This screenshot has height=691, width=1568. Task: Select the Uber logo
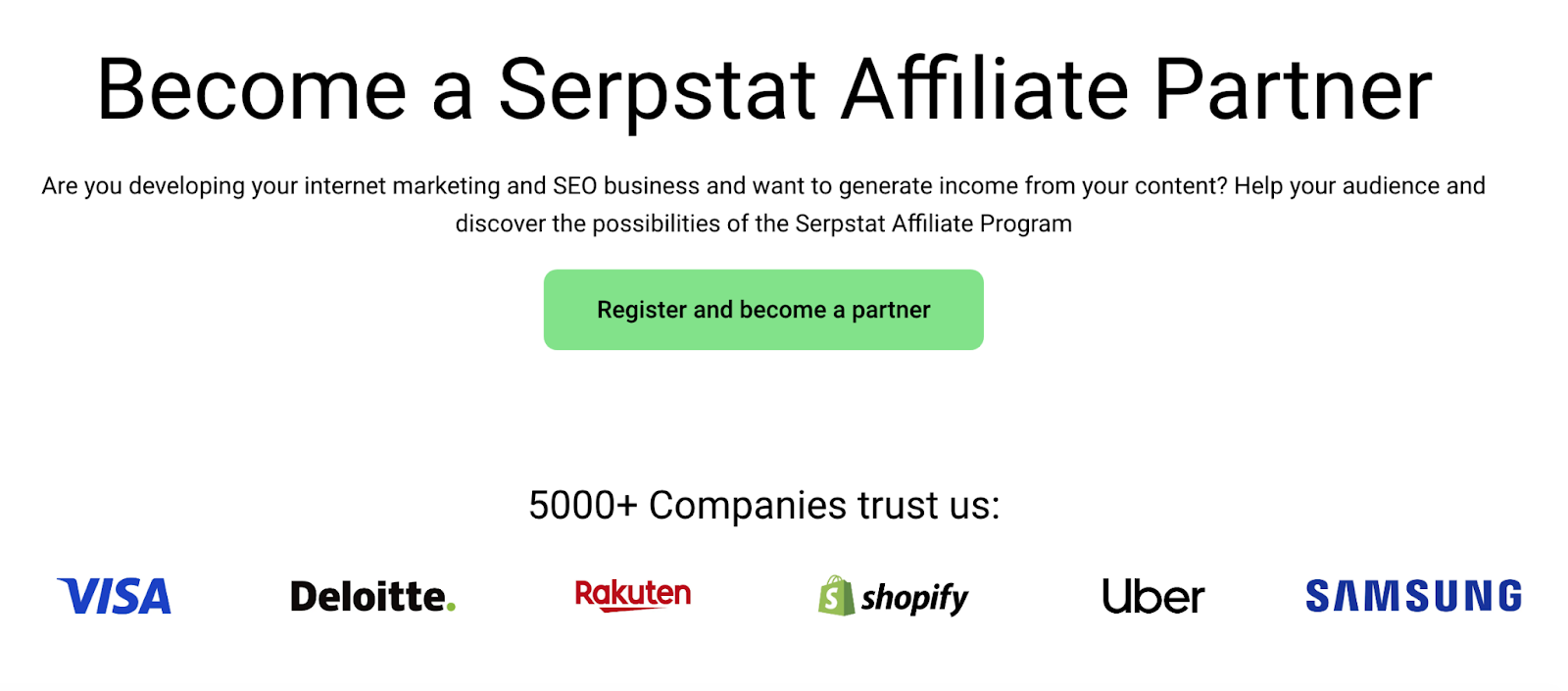[1152, 596]
